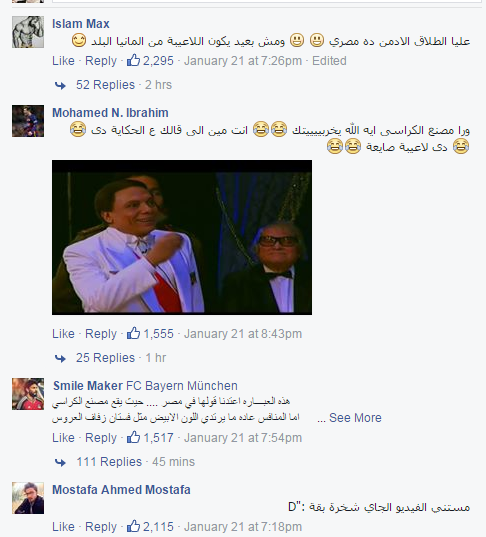Screen dimensions: 486x537
Task: Click reply arrow icon beside 52 Replies
Action: click(60, 85)
